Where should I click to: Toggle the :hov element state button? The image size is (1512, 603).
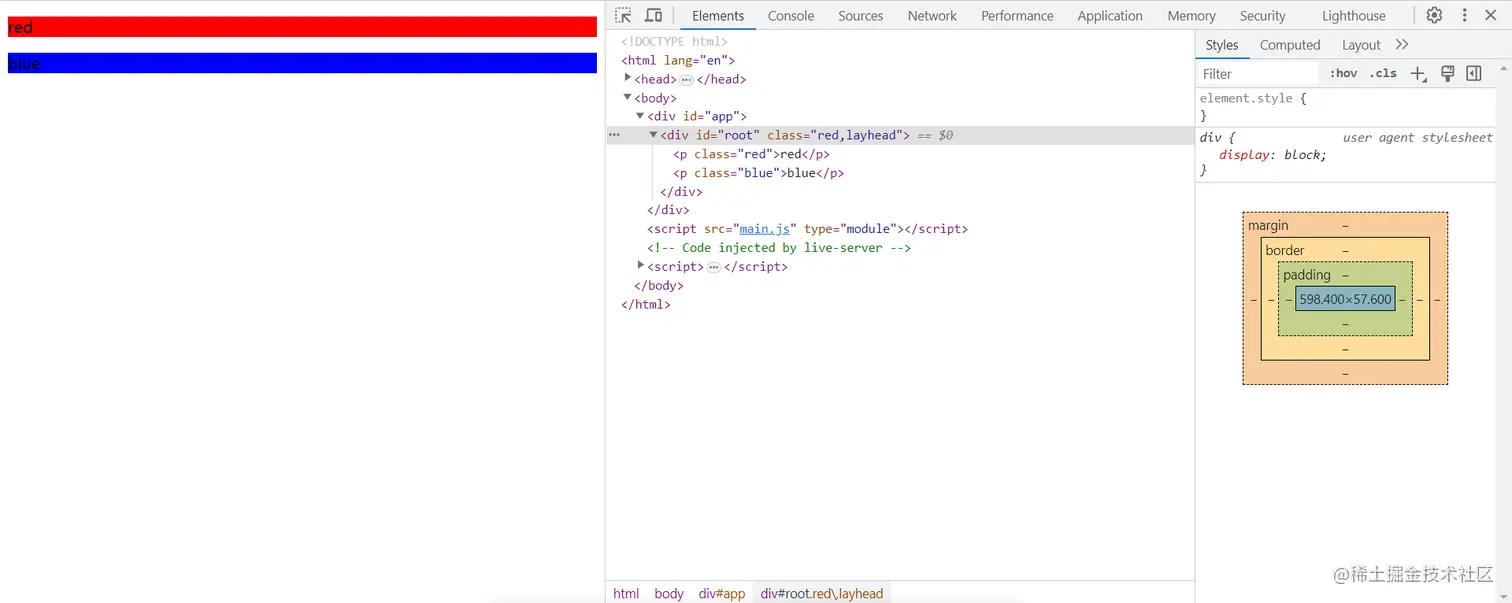[1344, 73]
